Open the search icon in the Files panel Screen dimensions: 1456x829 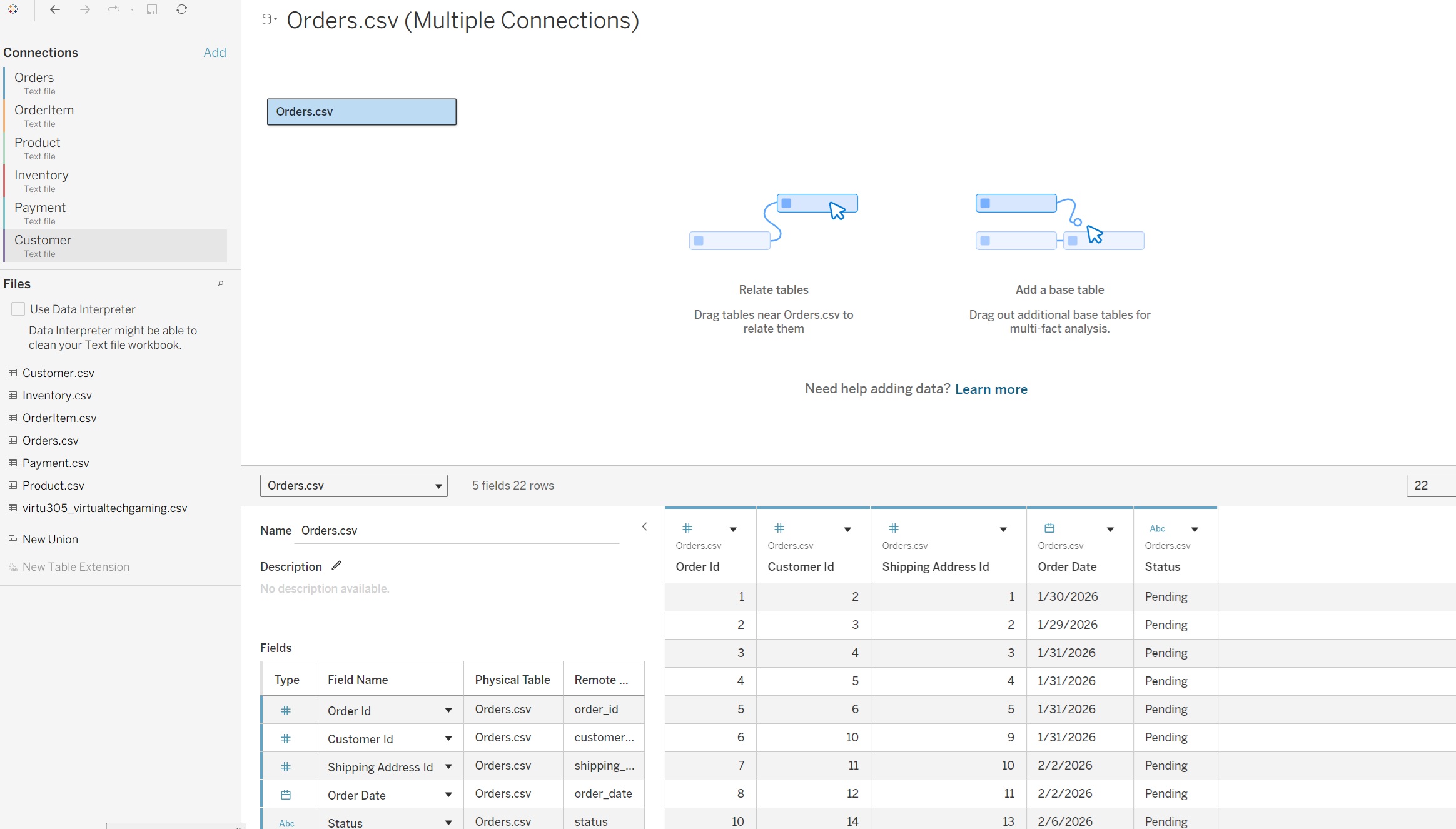coord(220,284)
